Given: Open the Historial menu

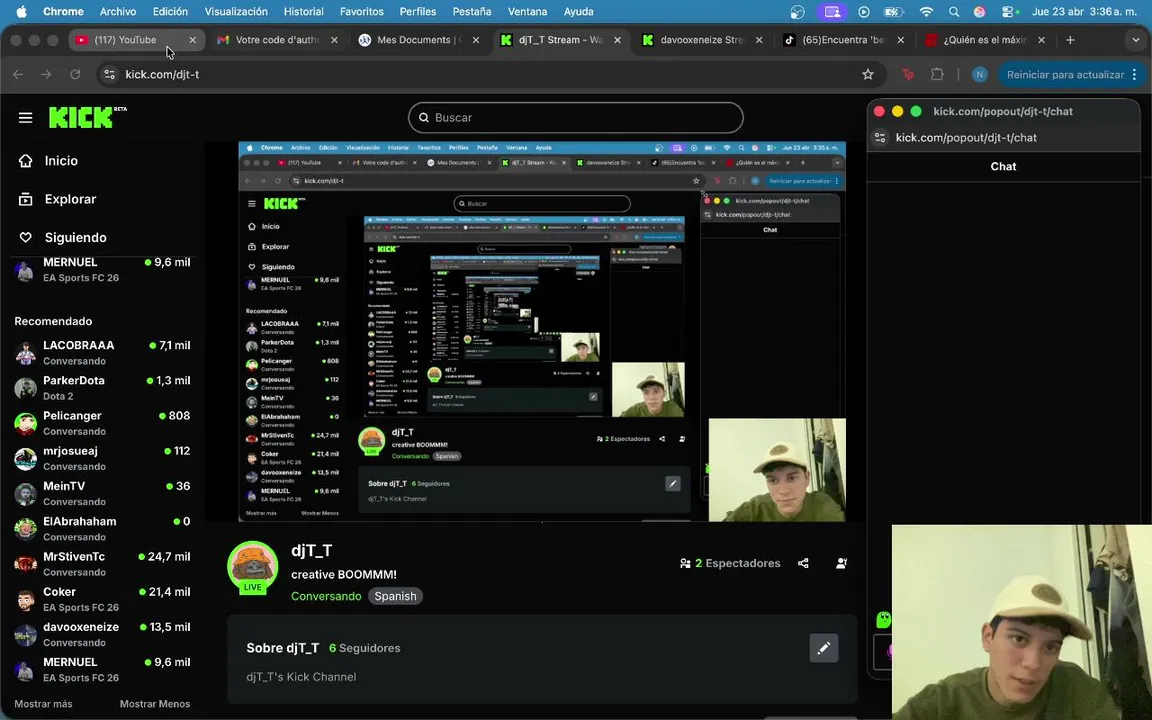Looking at the screenshot, I should (303, 12).
